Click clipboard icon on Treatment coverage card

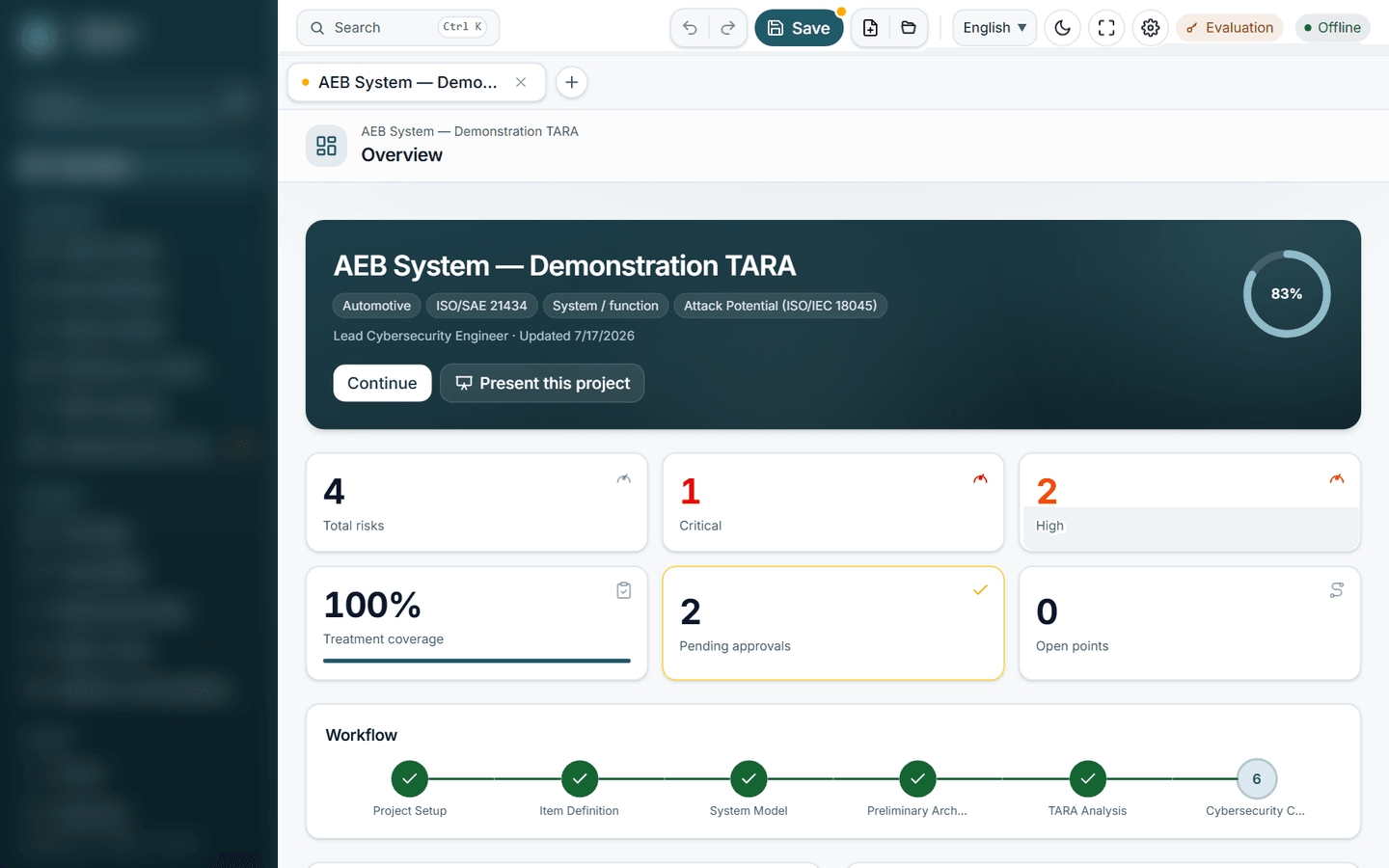coord(624,590)
